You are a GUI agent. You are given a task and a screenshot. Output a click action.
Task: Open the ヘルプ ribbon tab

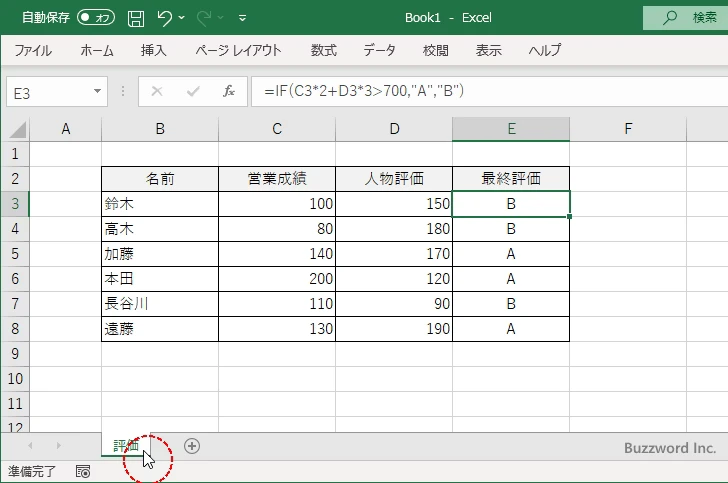coord(545,50)
